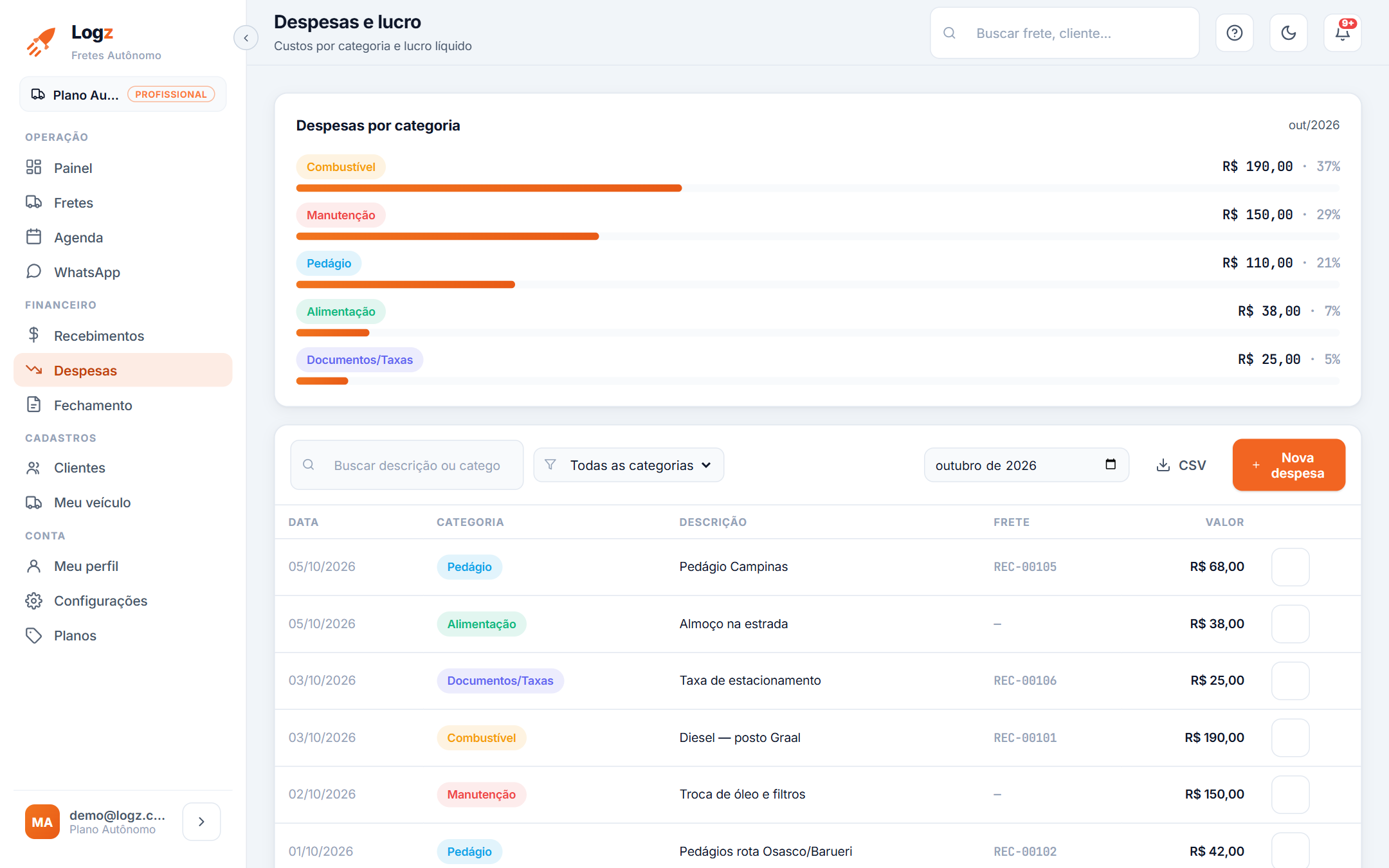This screenshot has width=1389, height=868.
Task: Open the Plano Autônomo PROFISSIONAL selector
Action: (x=123, y=95)
